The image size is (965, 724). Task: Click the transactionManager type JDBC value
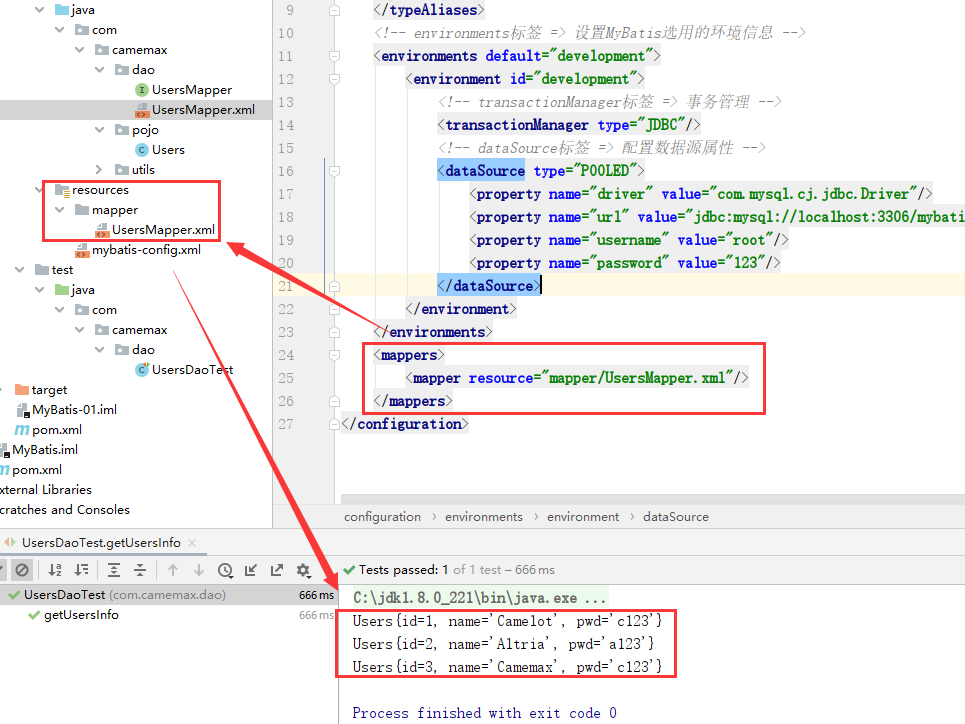point(662,125)
